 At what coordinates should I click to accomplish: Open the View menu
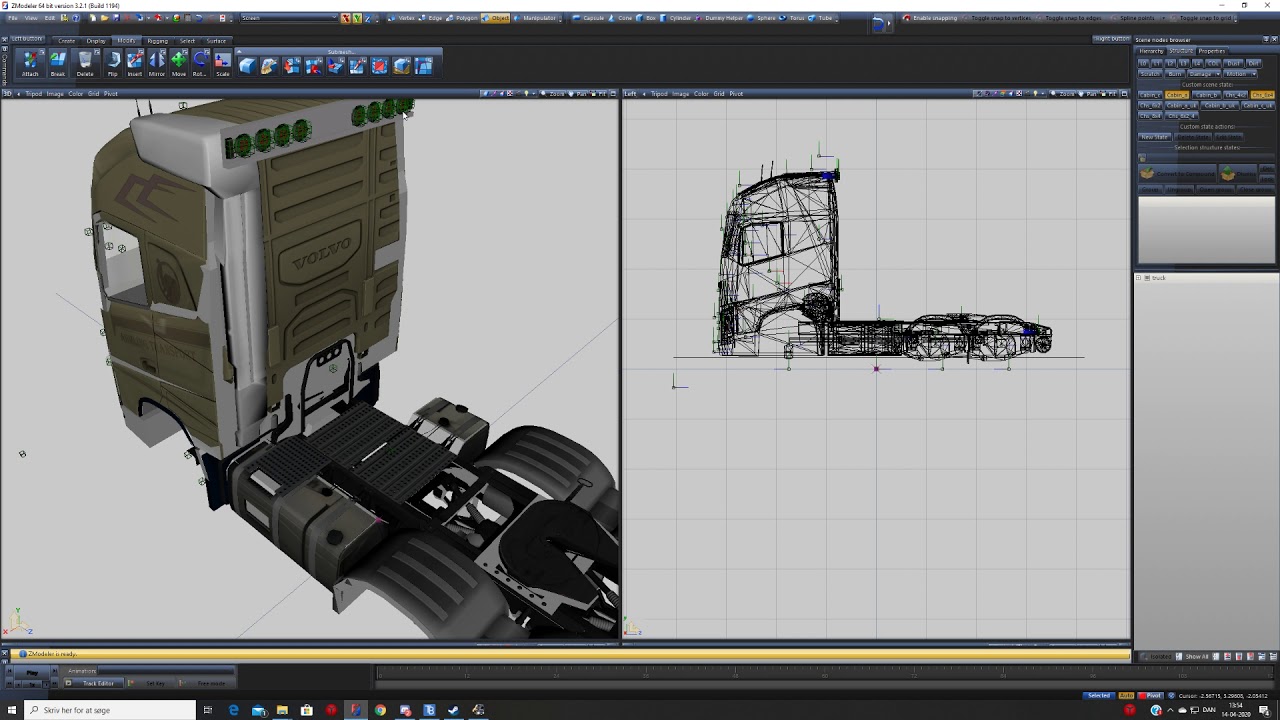(32, 18)
